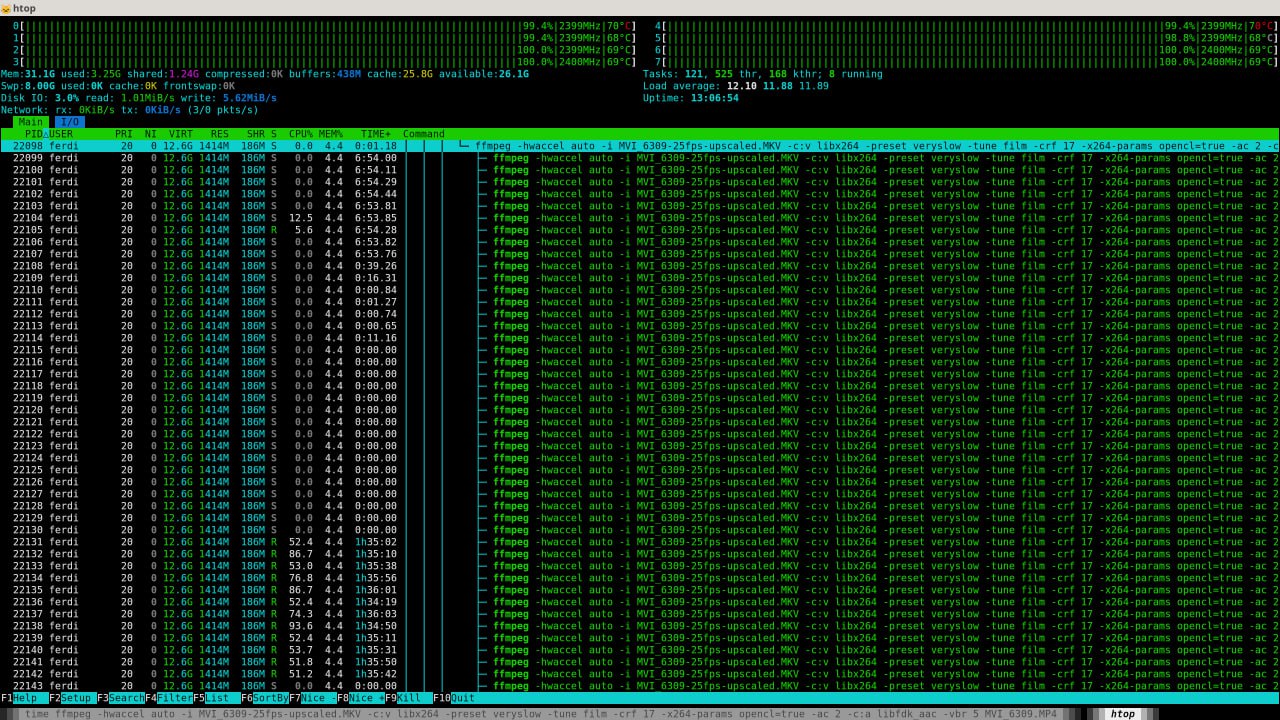Select process row with PID 22130

[x=640, y=530]
